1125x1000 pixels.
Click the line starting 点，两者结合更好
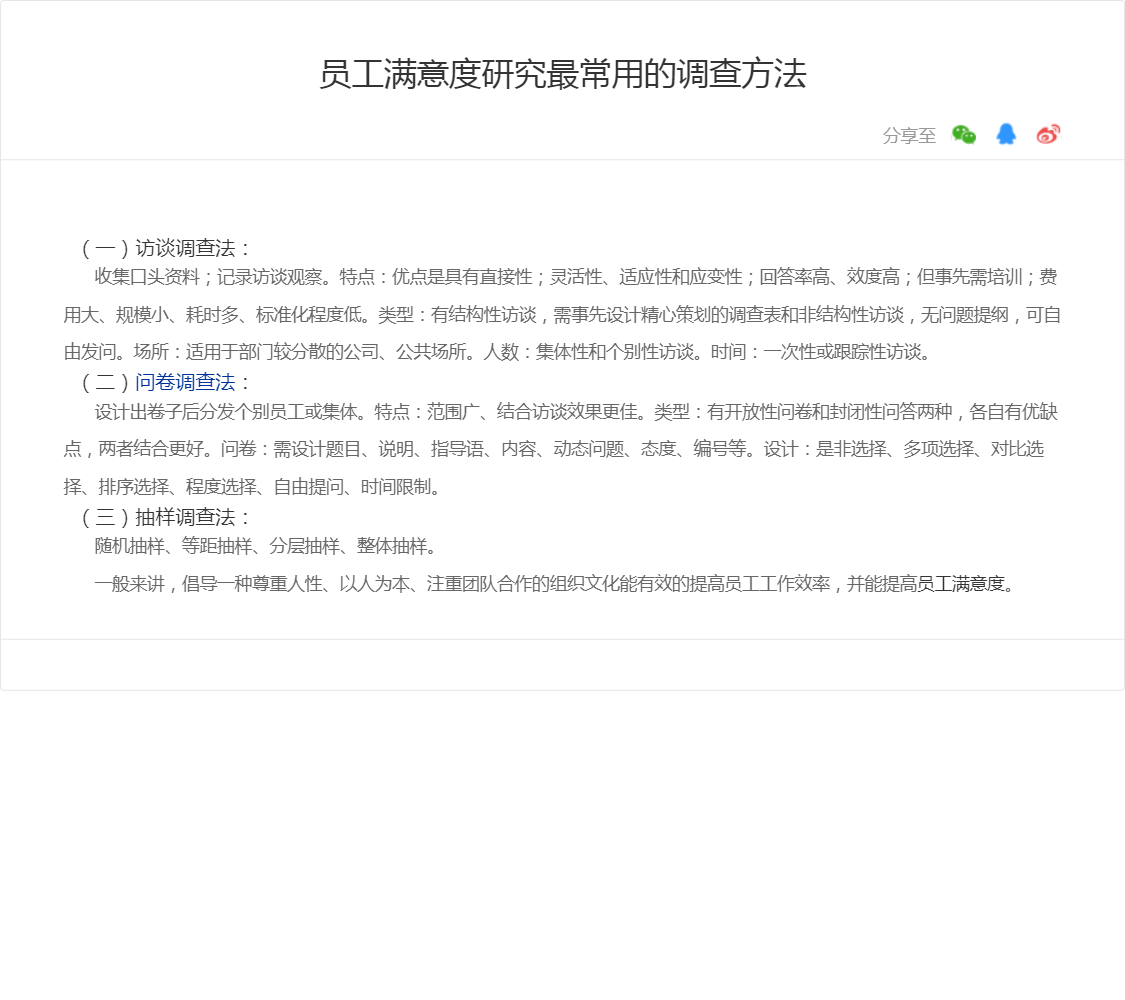coord(553,449)
